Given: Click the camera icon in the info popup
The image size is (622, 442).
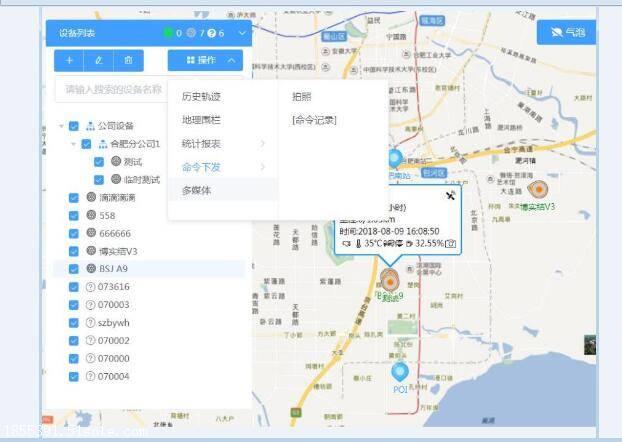Looking at the screenshot, I should click(x=451, y=243).
